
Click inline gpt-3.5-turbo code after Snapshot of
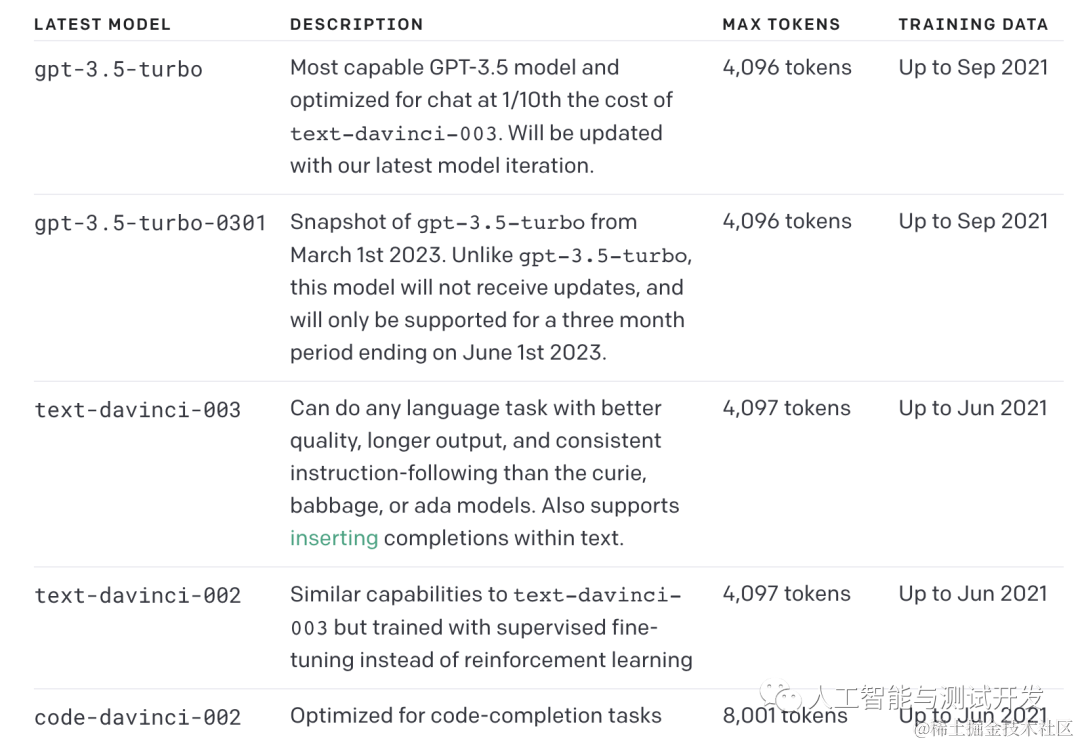coord(501,223)
